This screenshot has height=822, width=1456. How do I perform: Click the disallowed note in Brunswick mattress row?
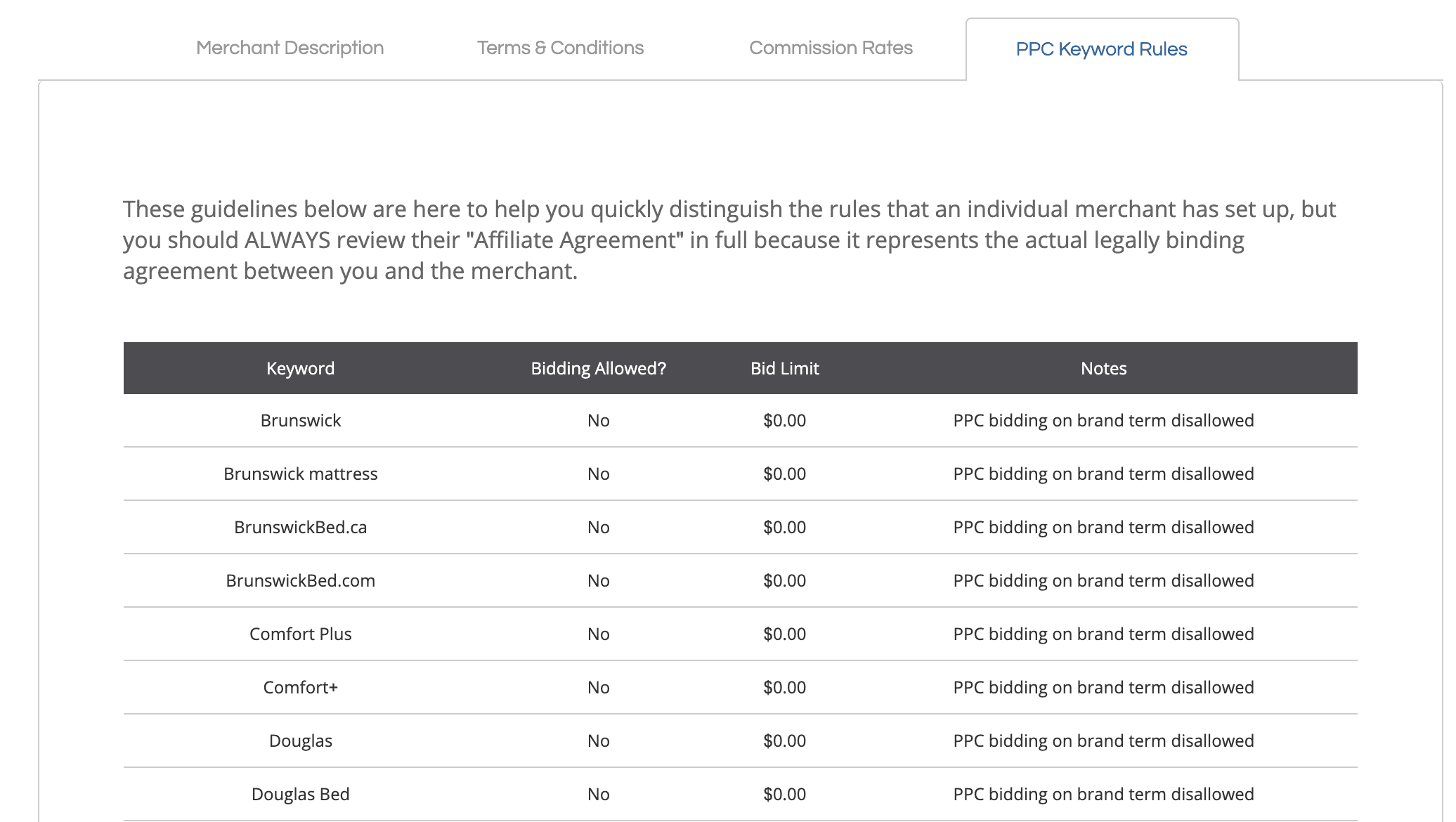1103,474
